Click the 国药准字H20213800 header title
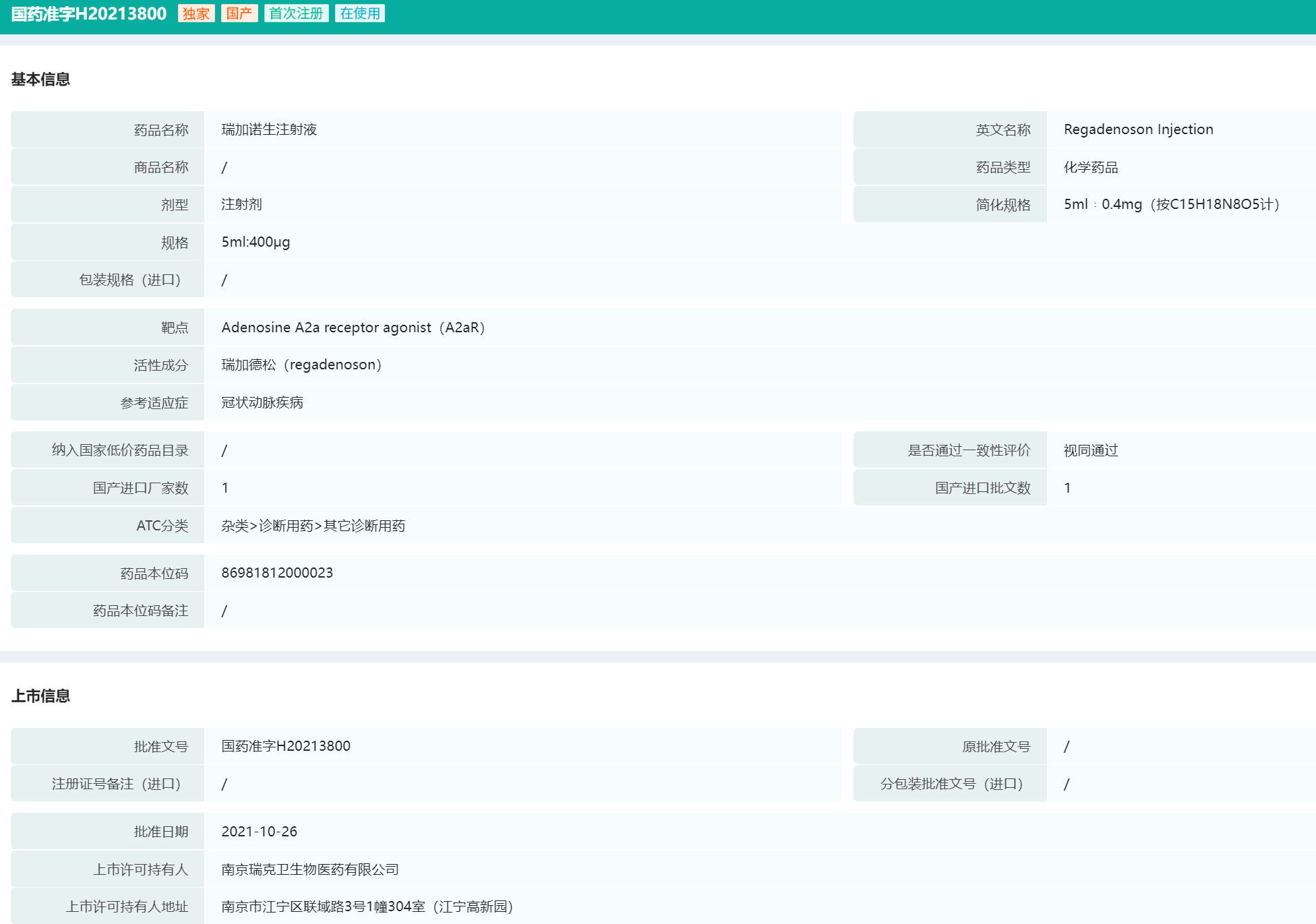Image resolution: width=1316 pixels, height=924 pixels. point(89,14)
